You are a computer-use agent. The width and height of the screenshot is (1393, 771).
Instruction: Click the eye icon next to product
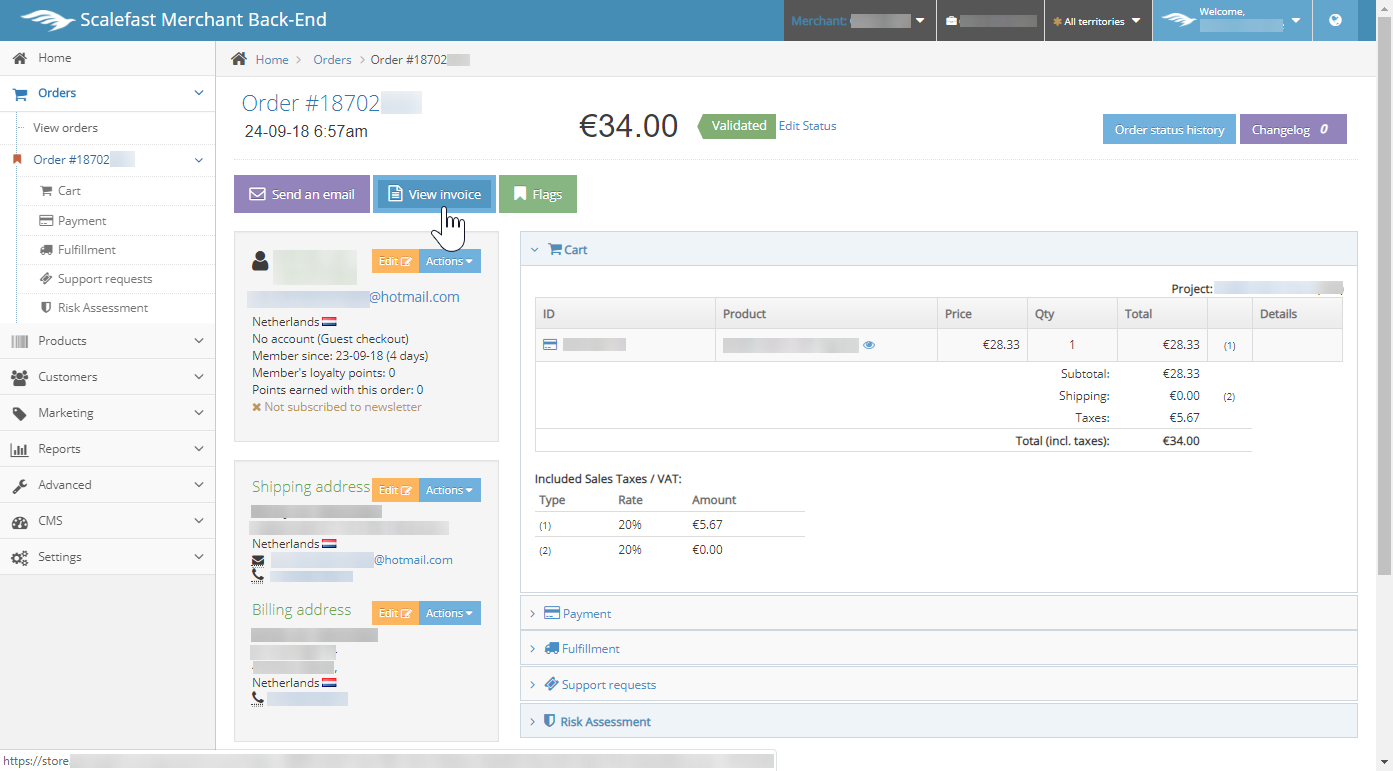click(x=869, y=345)
